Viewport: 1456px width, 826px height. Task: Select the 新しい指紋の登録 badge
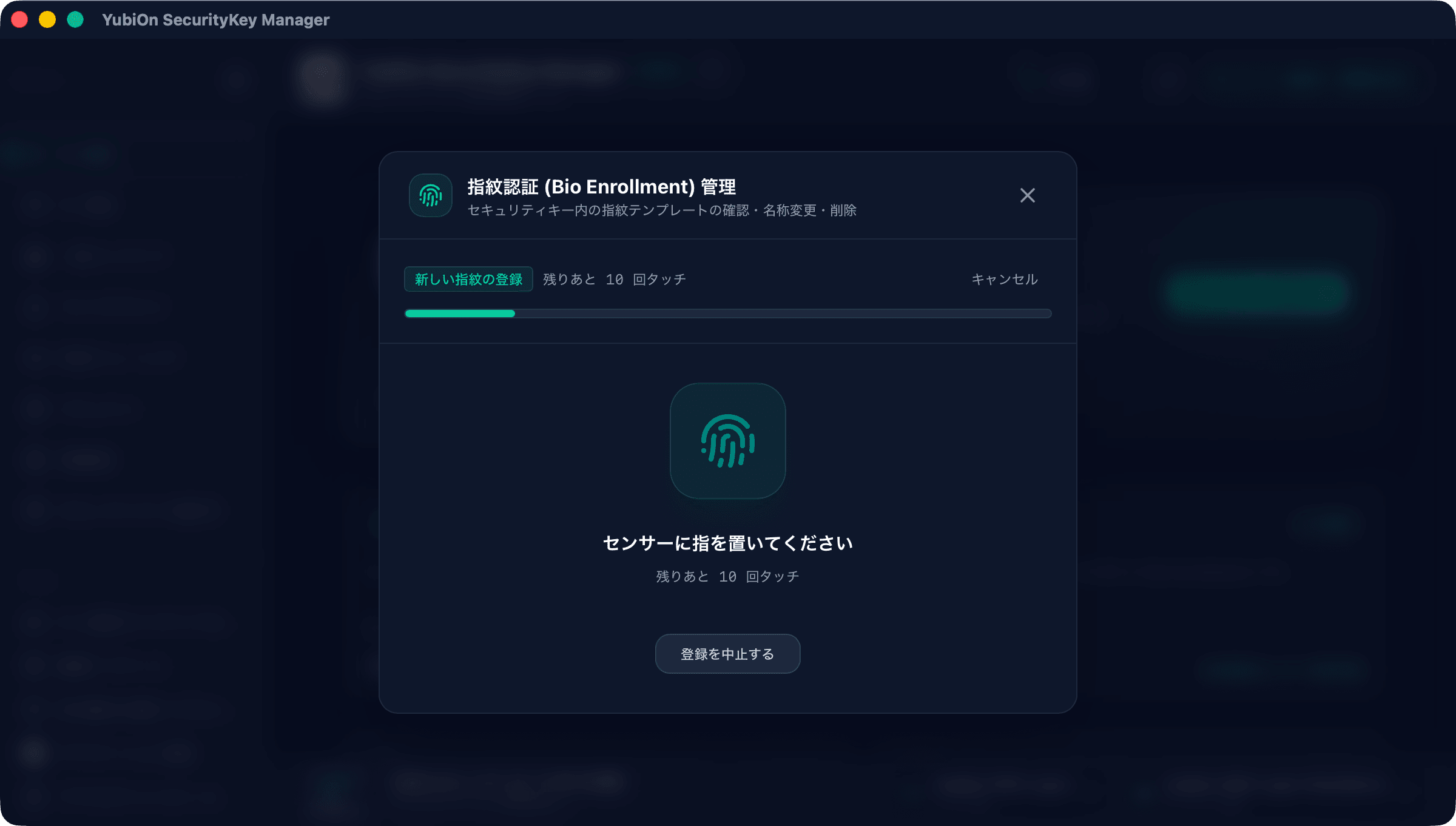(x=468, y=279)
